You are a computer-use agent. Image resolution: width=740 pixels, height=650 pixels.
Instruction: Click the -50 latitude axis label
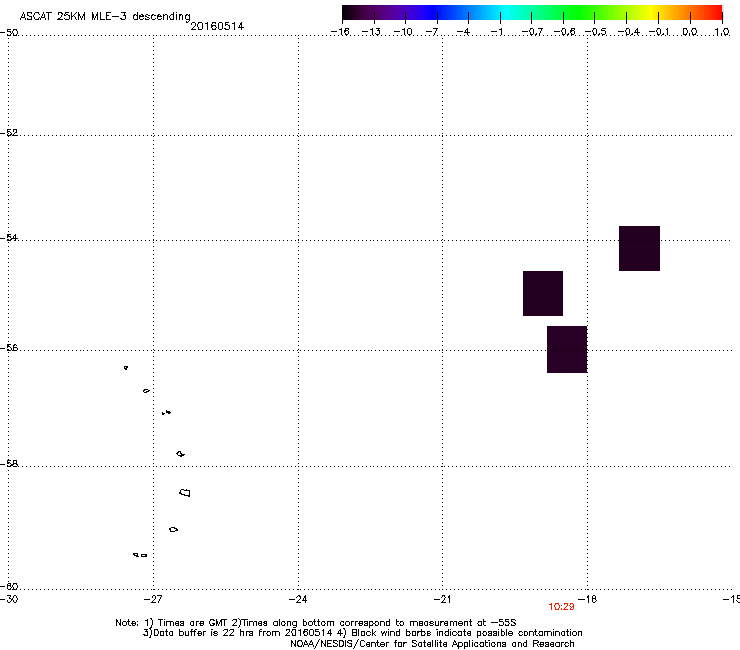(x=9, y=32)
